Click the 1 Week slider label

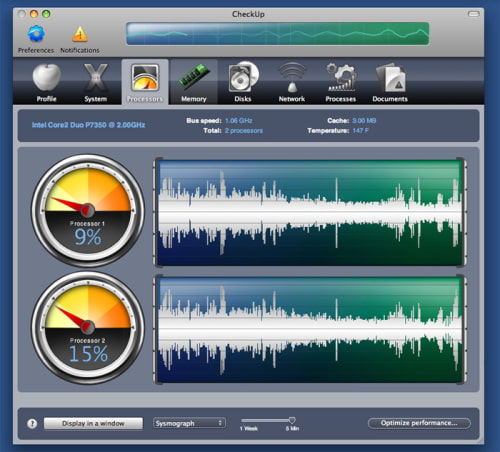[248, 429]
